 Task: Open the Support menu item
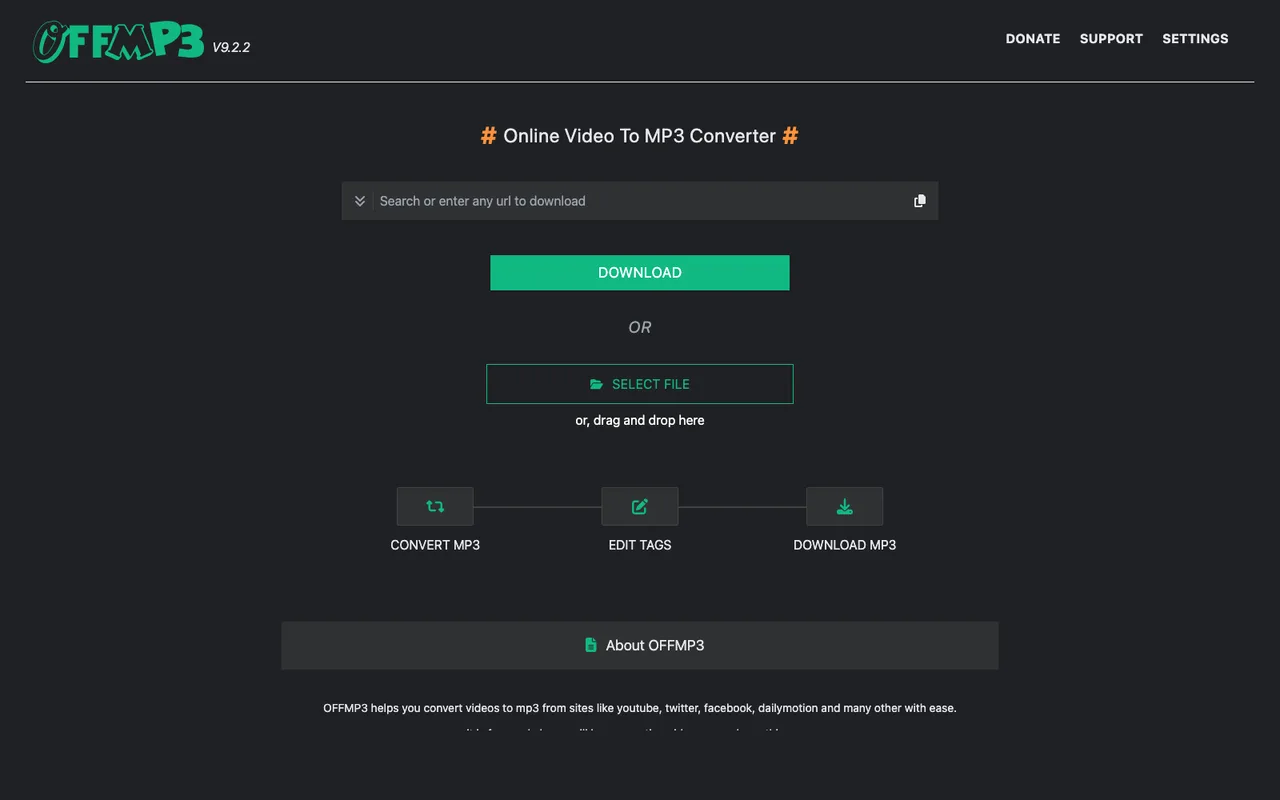click(x=1111, y=38)
